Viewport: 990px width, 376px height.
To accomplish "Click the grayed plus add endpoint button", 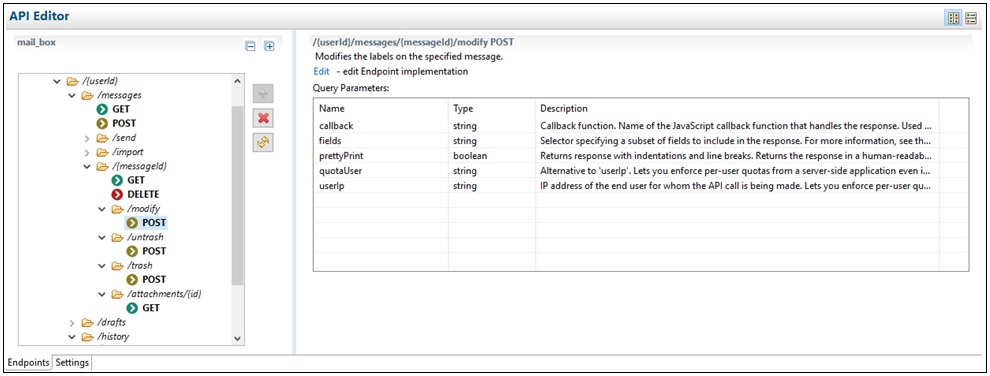I will (x=264, y=94).
